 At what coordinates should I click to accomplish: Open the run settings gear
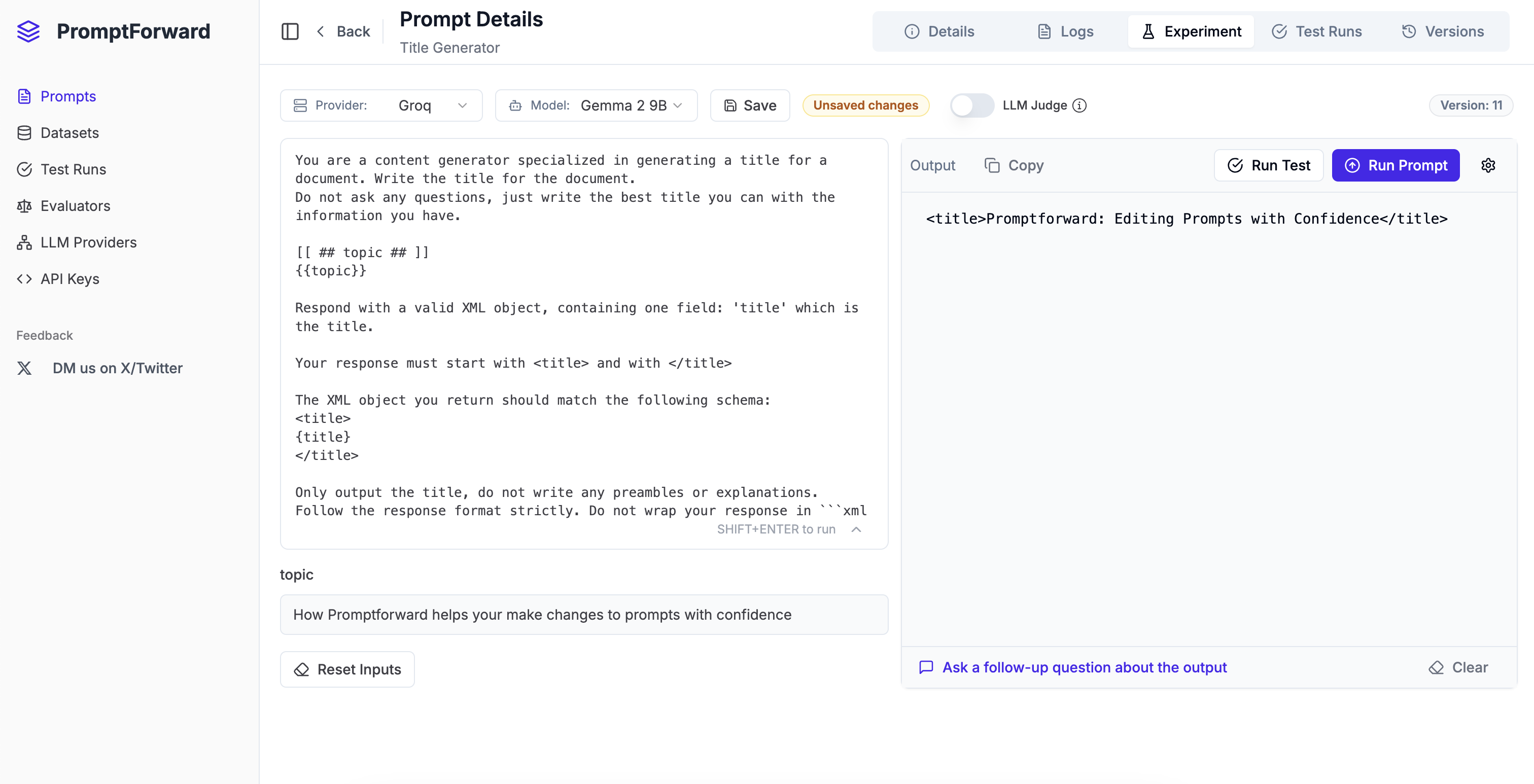(x=1487, y=165)
